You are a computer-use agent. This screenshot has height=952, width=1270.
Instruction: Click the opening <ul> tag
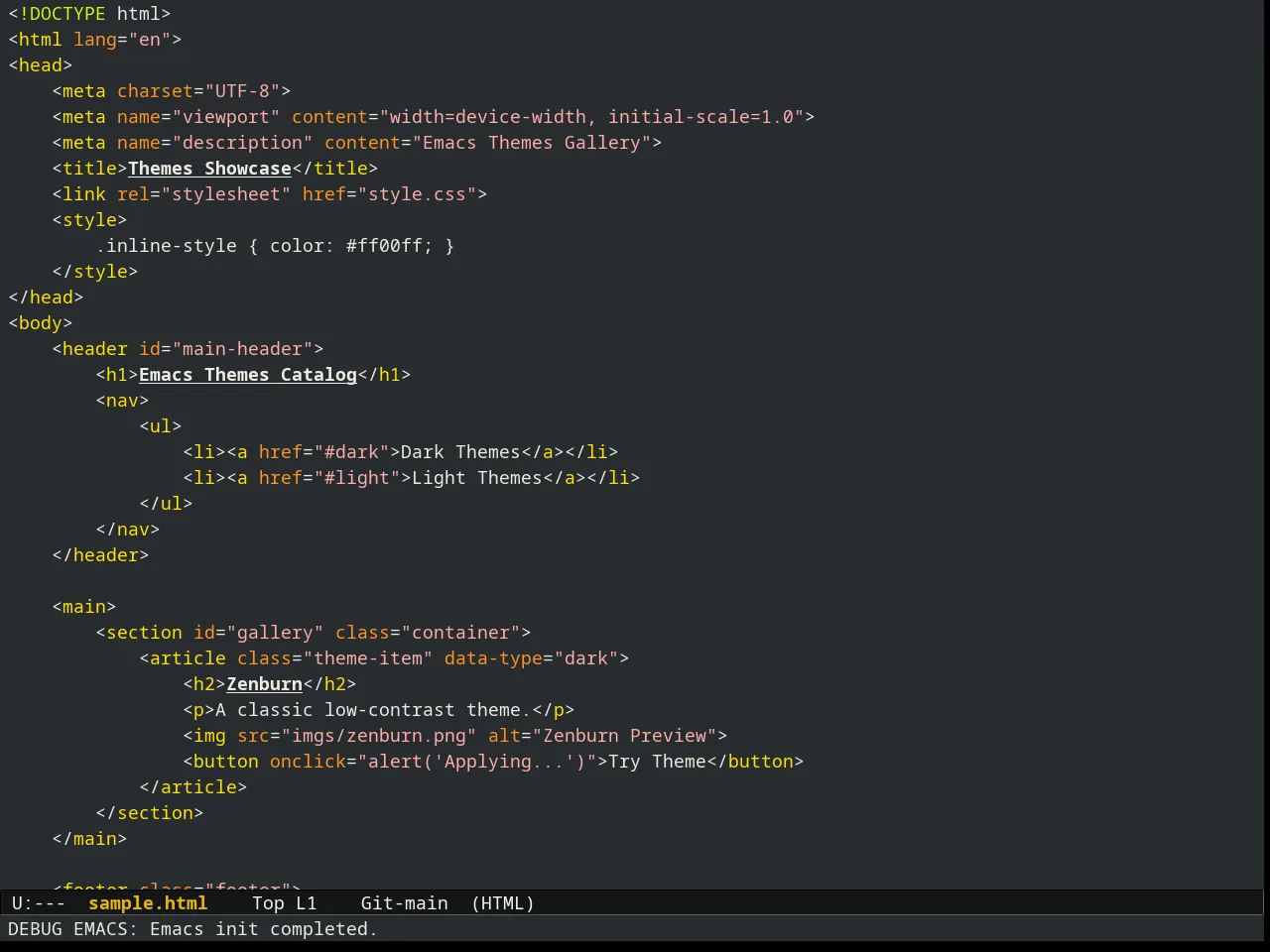pyautogui.click(x=161, y=426)
